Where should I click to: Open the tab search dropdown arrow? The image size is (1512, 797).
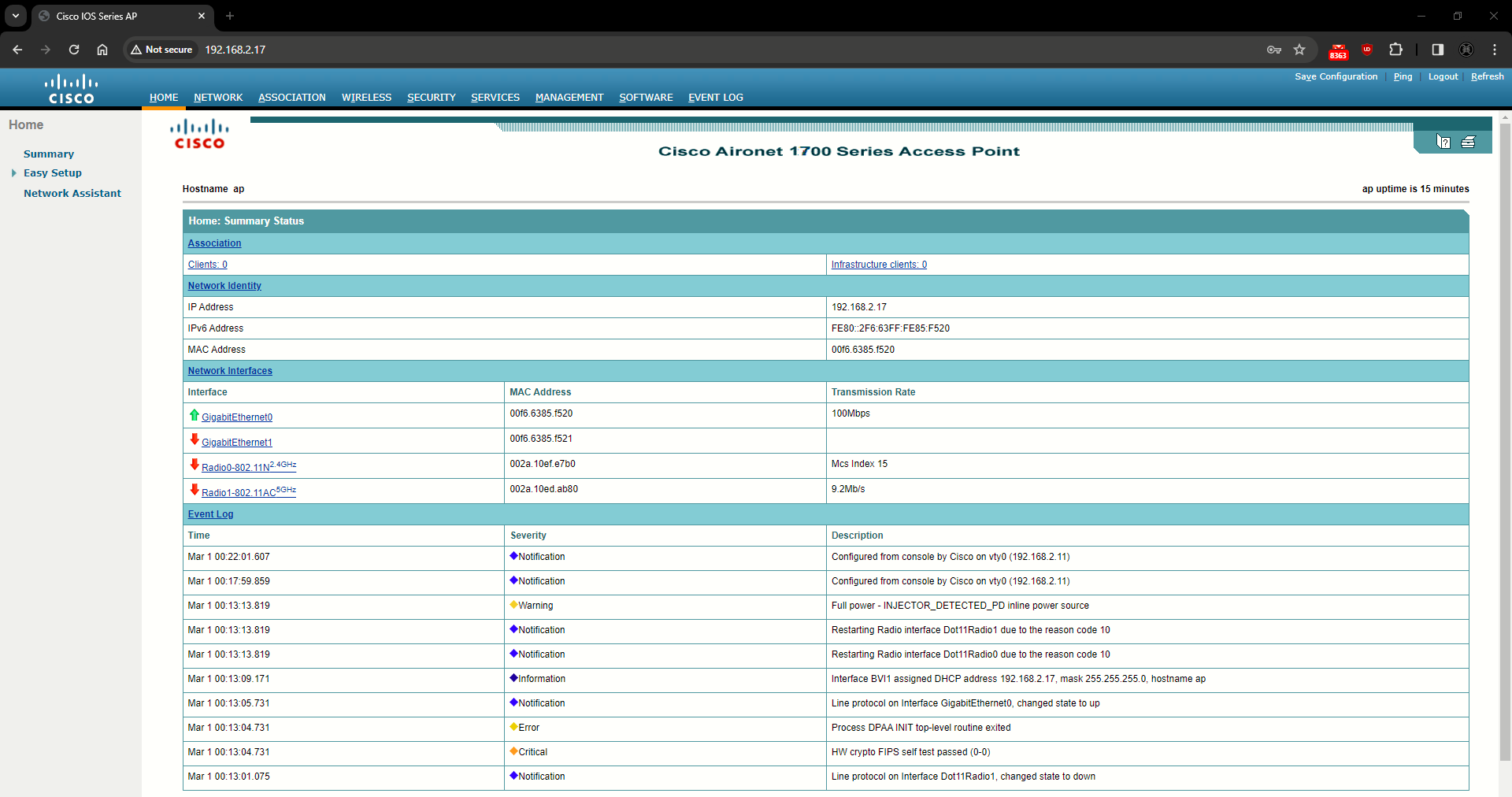[16, 16]
